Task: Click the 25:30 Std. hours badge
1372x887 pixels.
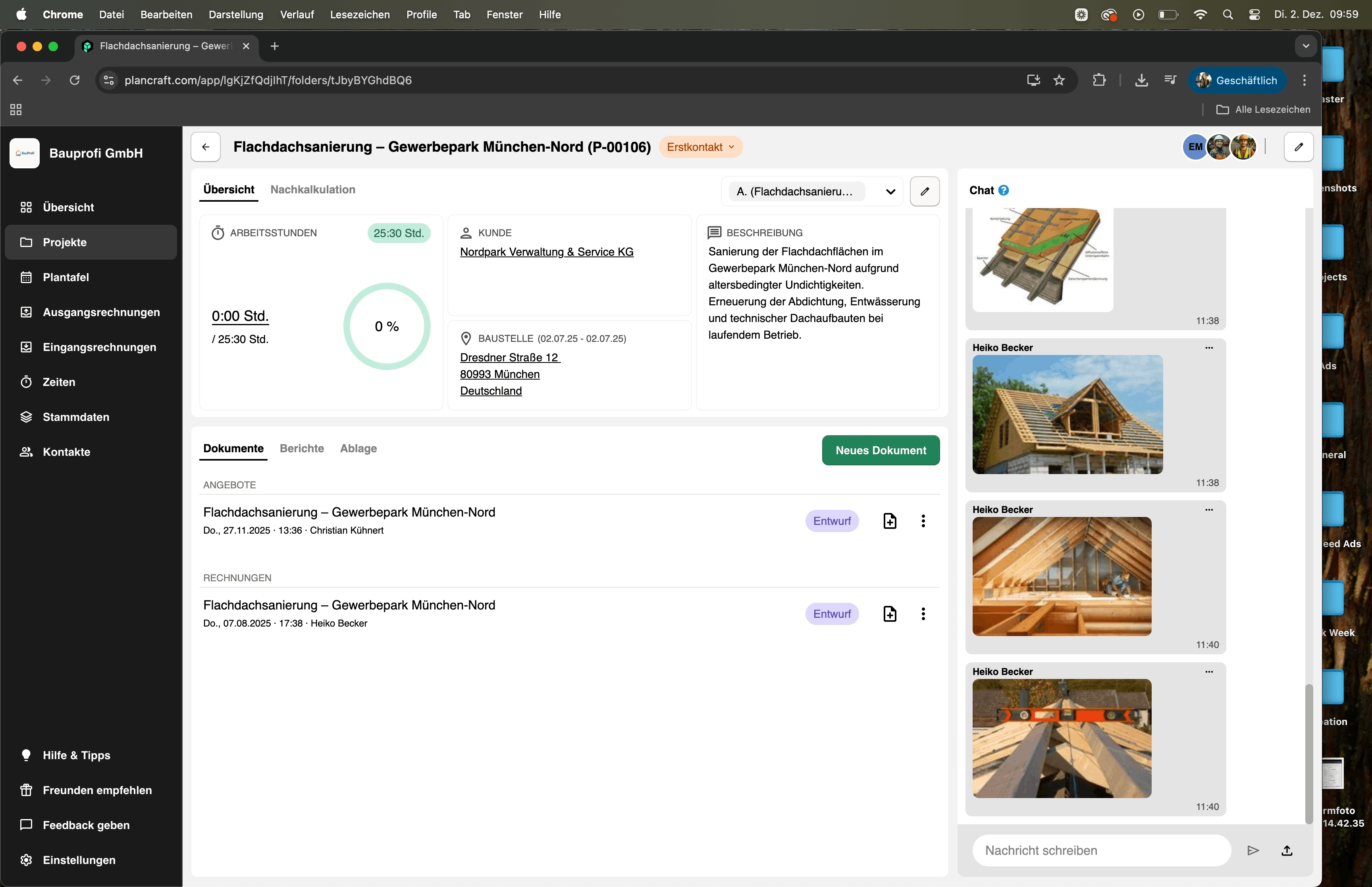Action: pyautogui.click(x=399, y=233)
